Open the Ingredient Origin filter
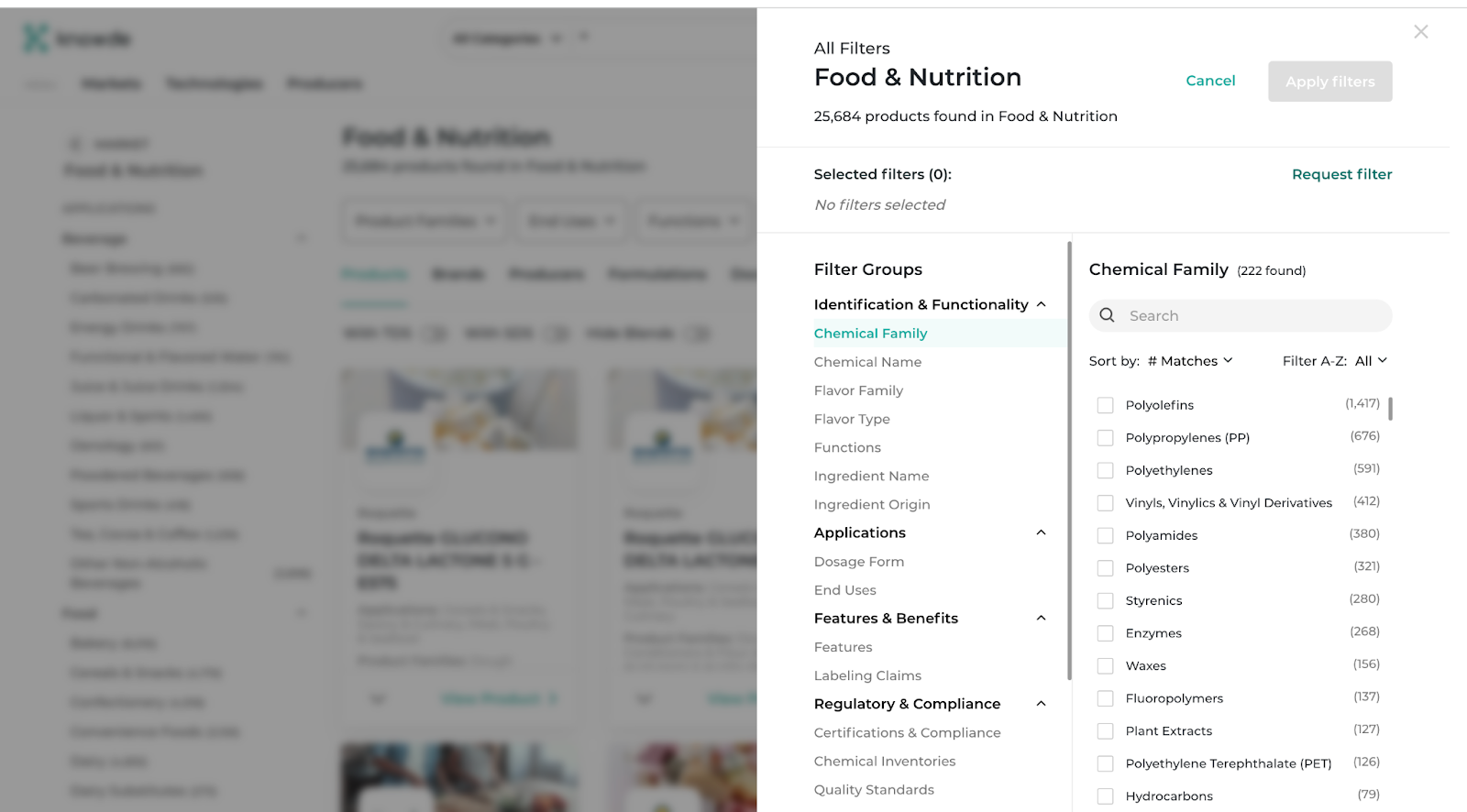Viewport: 1467px width, 812px height. [x=872, y=504]
